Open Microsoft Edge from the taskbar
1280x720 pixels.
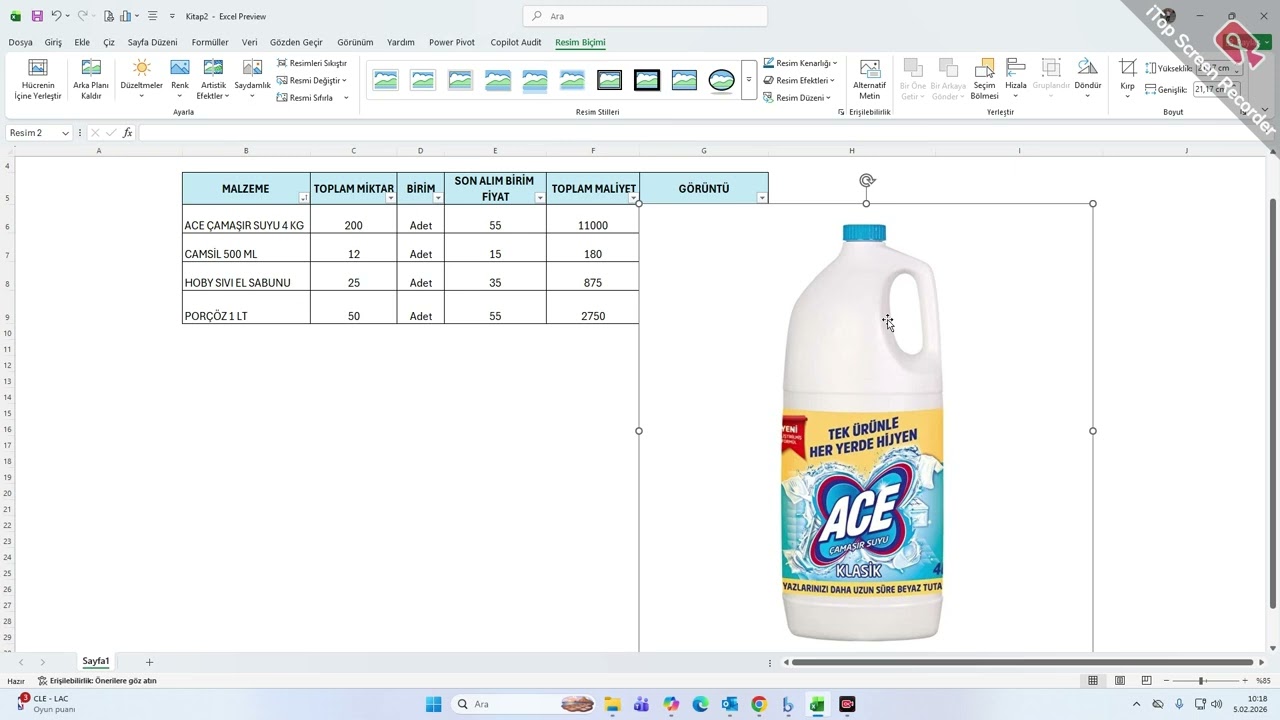click(700, 705)
